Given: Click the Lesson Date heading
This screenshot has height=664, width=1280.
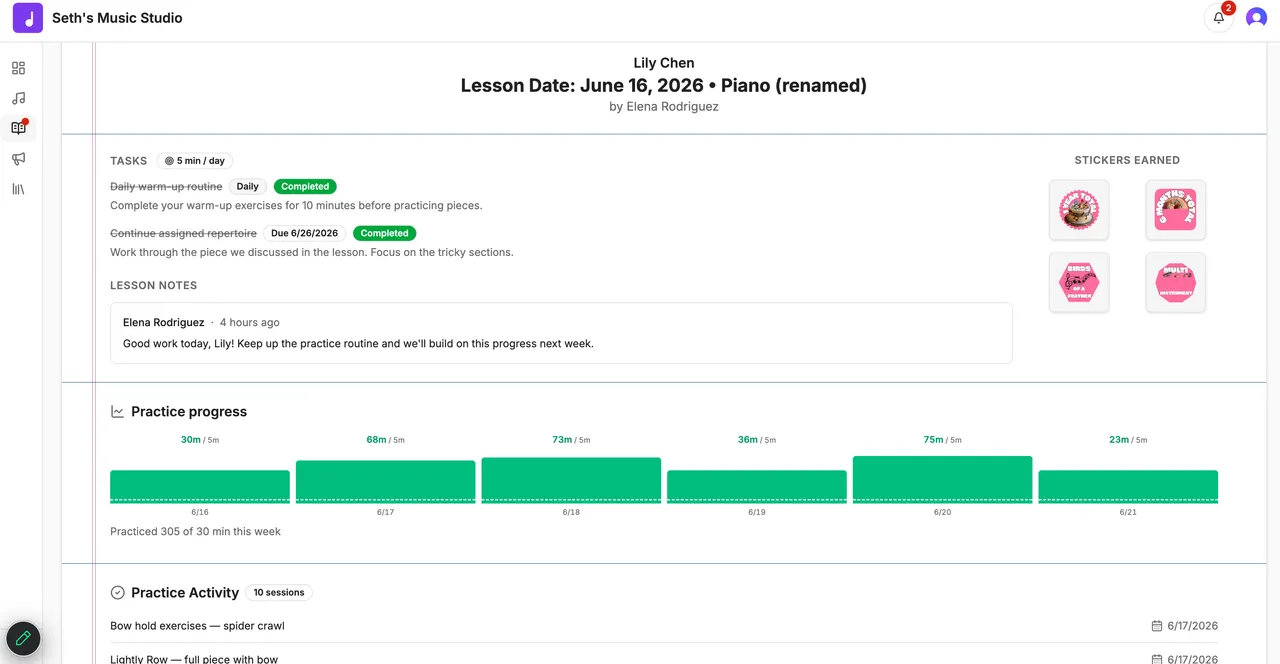Looking at the screenshot, I should (664, 85).
